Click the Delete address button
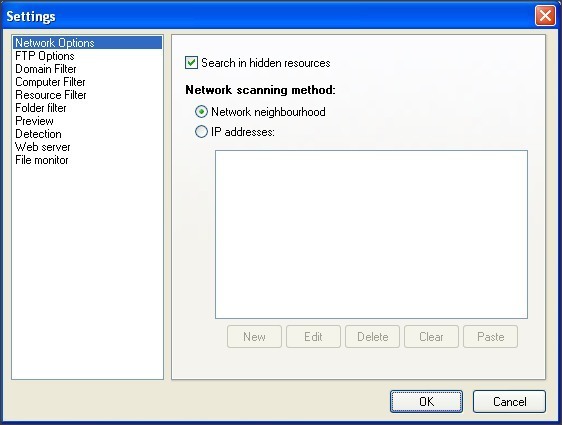Image resolution: width=562 pixels, height=425 pixels. [372, 336]
